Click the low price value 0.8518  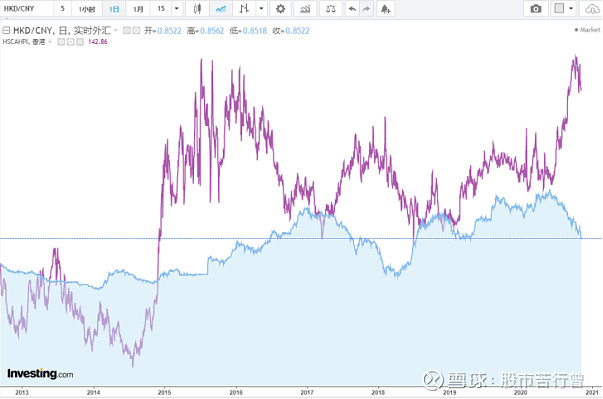coord(255,30)
